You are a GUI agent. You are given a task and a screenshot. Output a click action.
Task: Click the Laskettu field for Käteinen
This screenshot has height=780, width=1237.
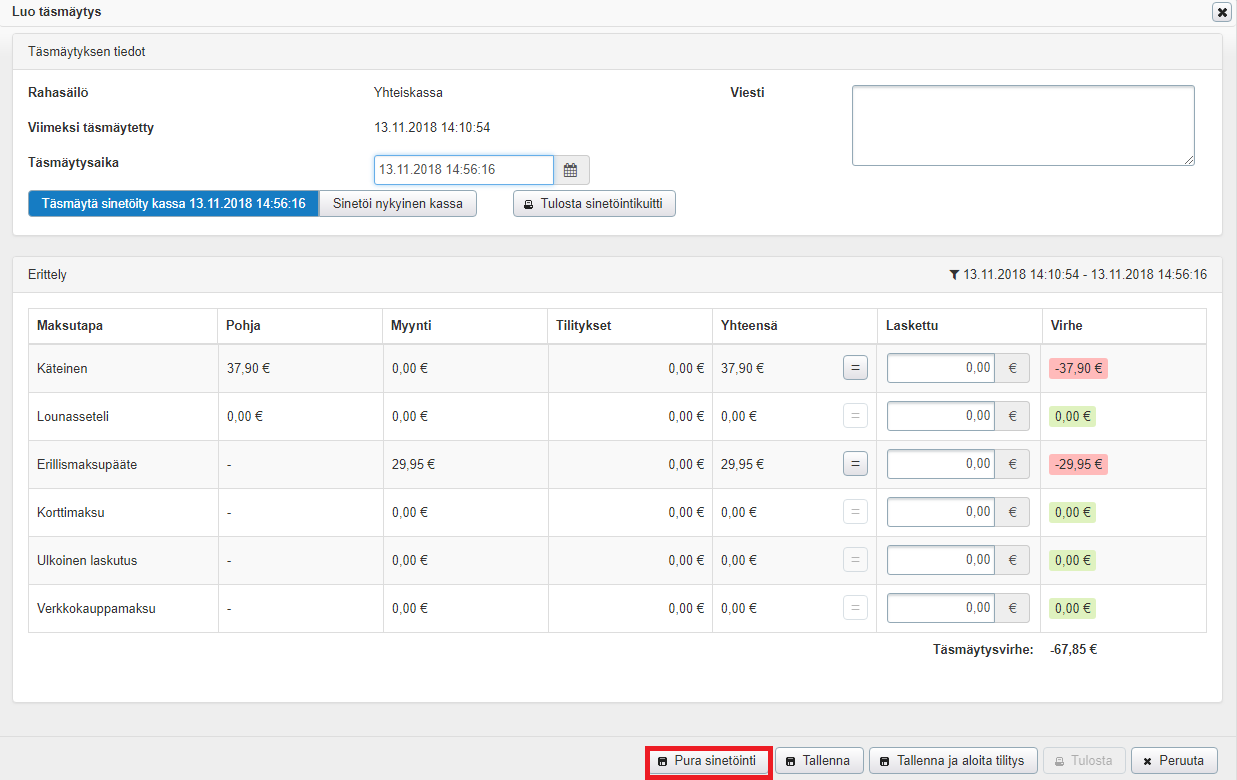coord(940,368)
